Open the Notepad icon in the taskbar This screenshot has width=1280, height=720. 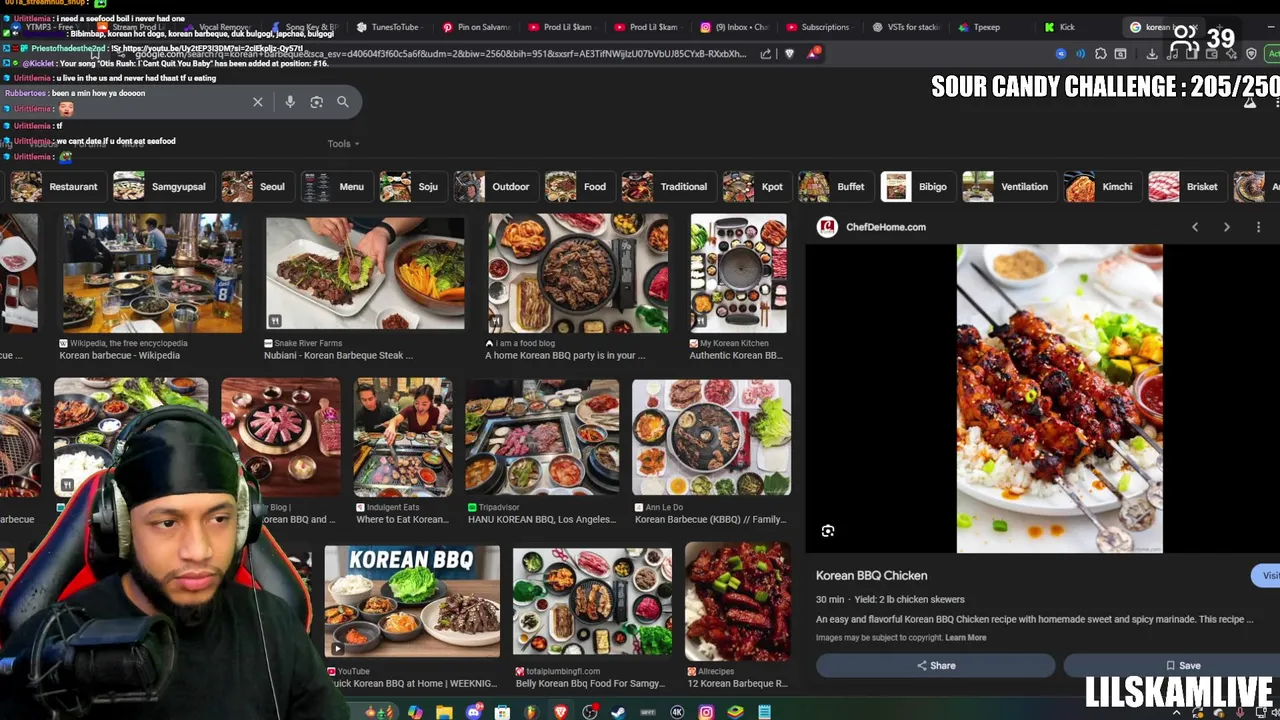(764, 712)
